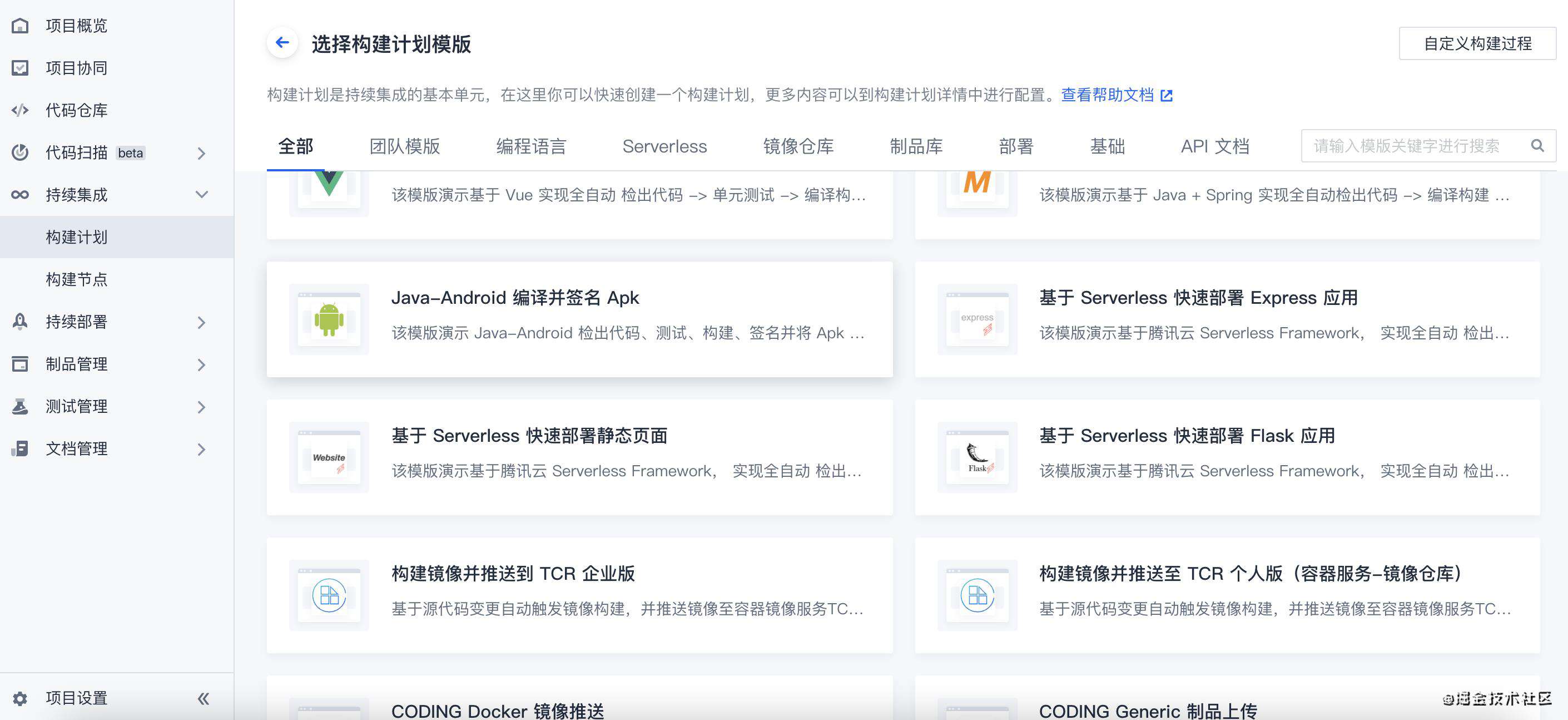This screenshot has width=1568, height=720.
Task: Switch to the 基础 tab
Action: 1107,146
